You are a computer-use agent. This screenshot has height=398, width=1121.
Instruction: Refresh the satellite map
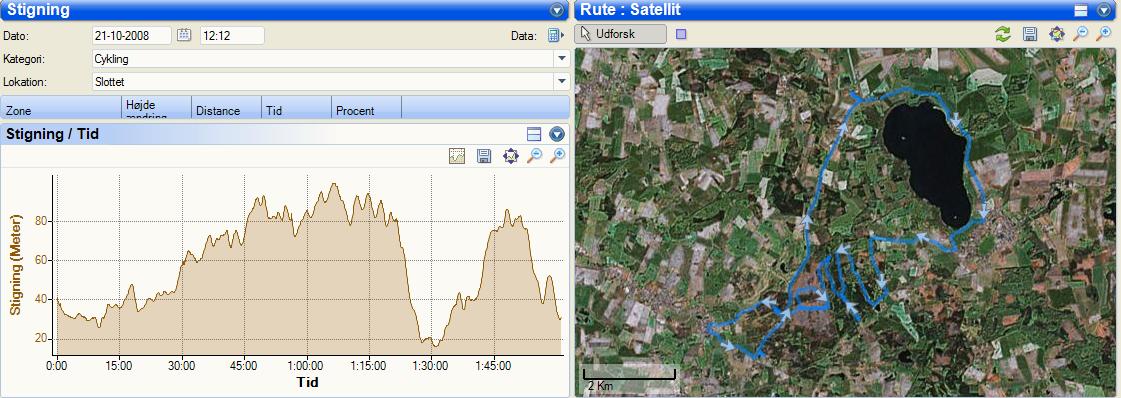click(1004, 34)
